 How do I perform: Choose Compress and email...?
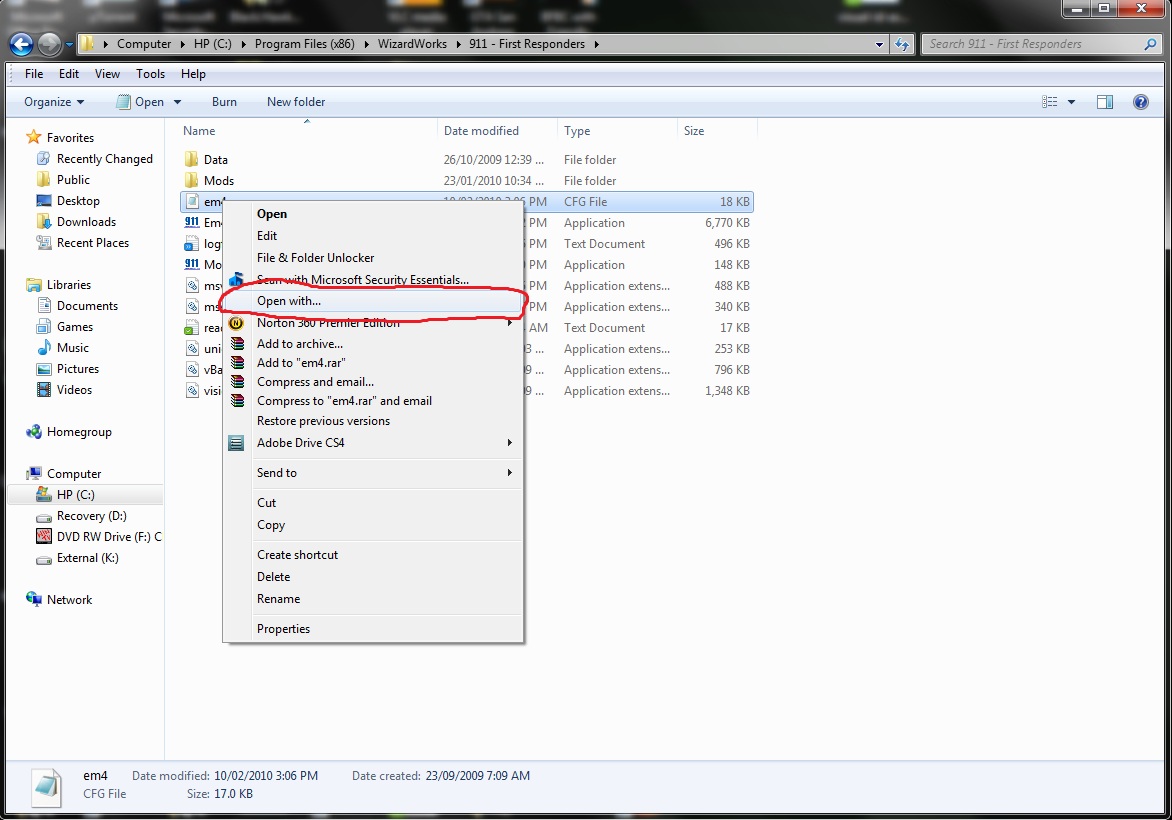(374, 382)
